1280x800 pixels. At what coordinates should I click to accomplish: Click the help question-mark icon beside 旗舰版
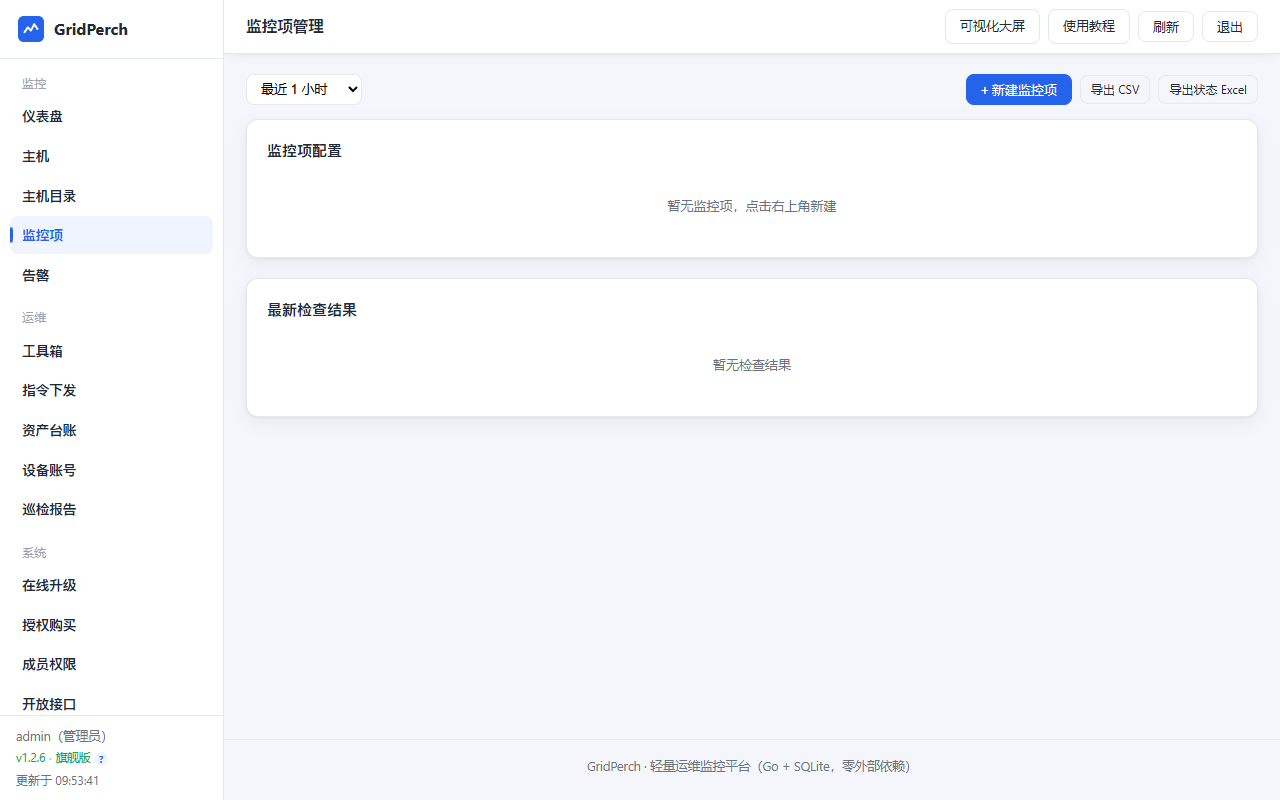[x=101, y=759]
